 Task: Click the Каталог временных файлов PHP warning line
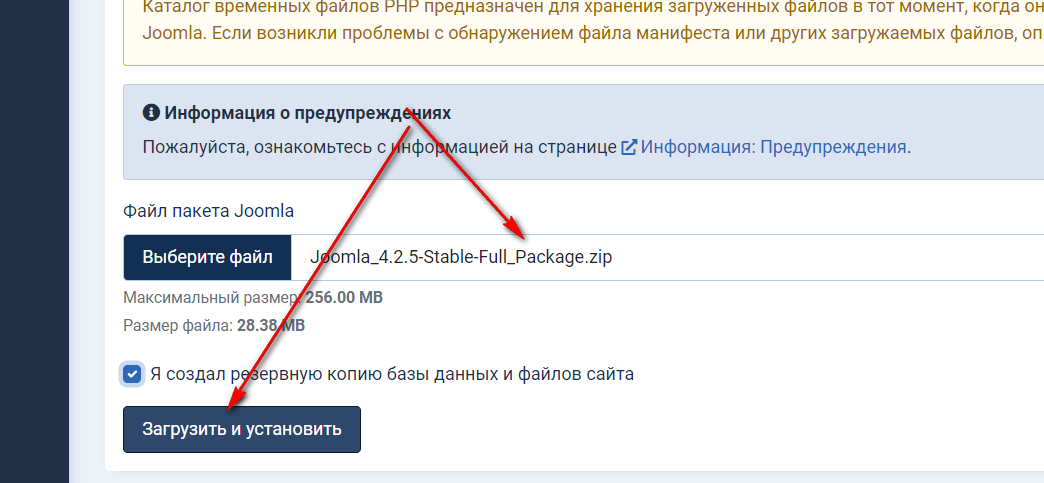pos(590,6)
